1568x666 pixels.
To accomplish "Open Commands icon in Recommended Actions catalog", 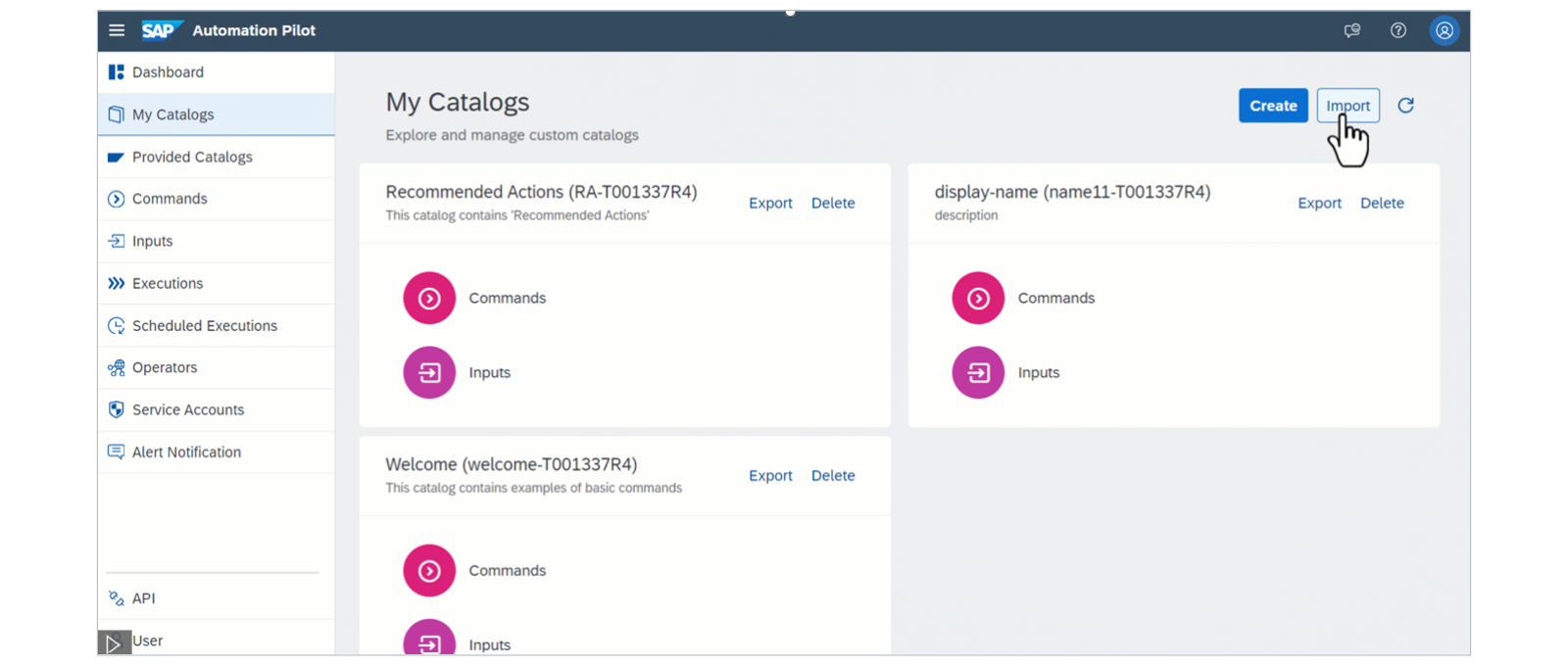I will (429, 298).
